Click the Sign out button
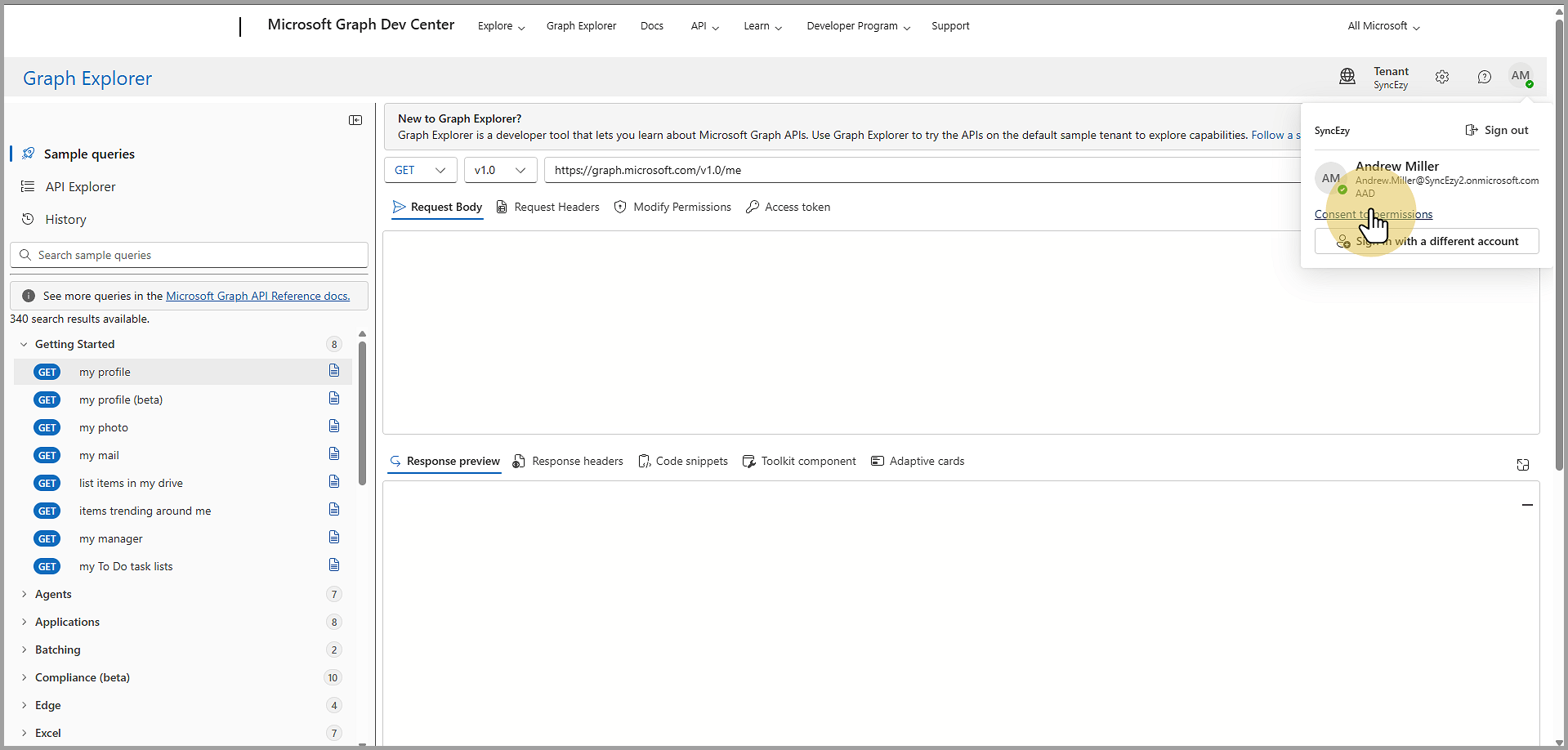The height and width of the screenshot is (750, 1568). [x=1497, y=131]
